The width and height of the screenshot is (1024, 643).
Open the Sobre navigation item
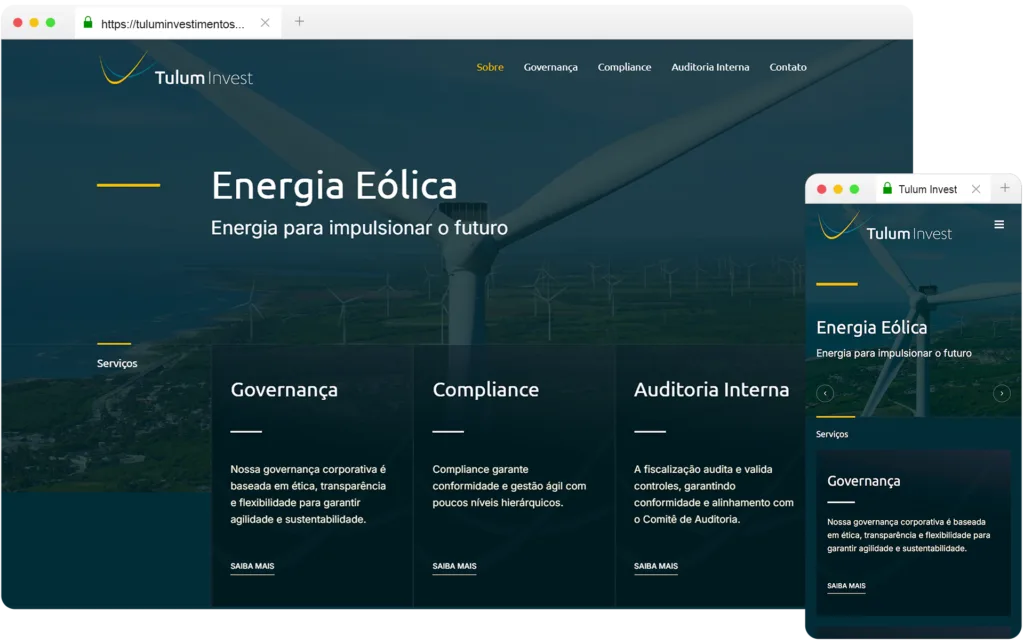(x=490, y=67)
